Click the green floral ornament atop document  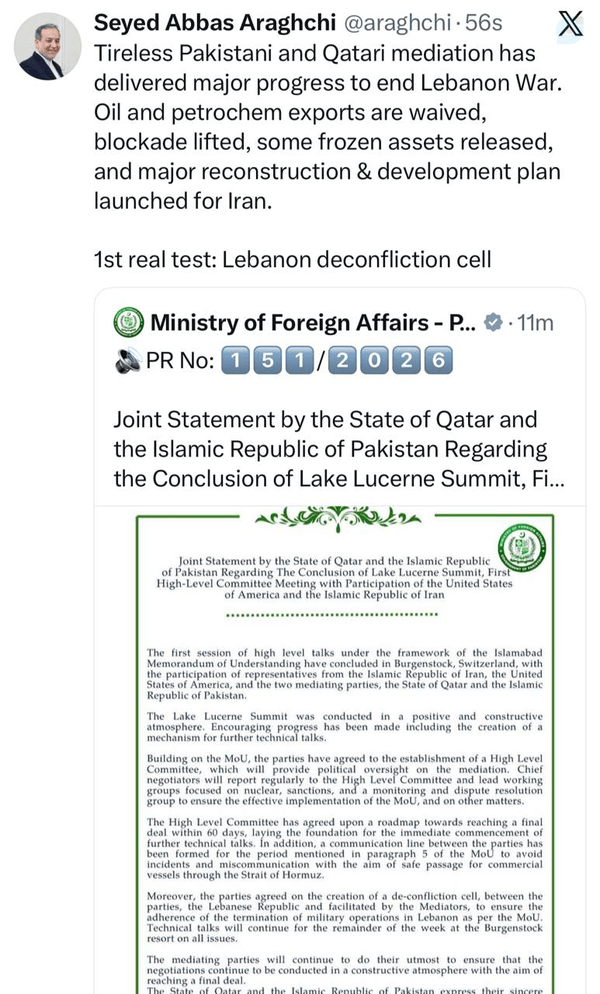pyautogui.click(x=337, y=518)
